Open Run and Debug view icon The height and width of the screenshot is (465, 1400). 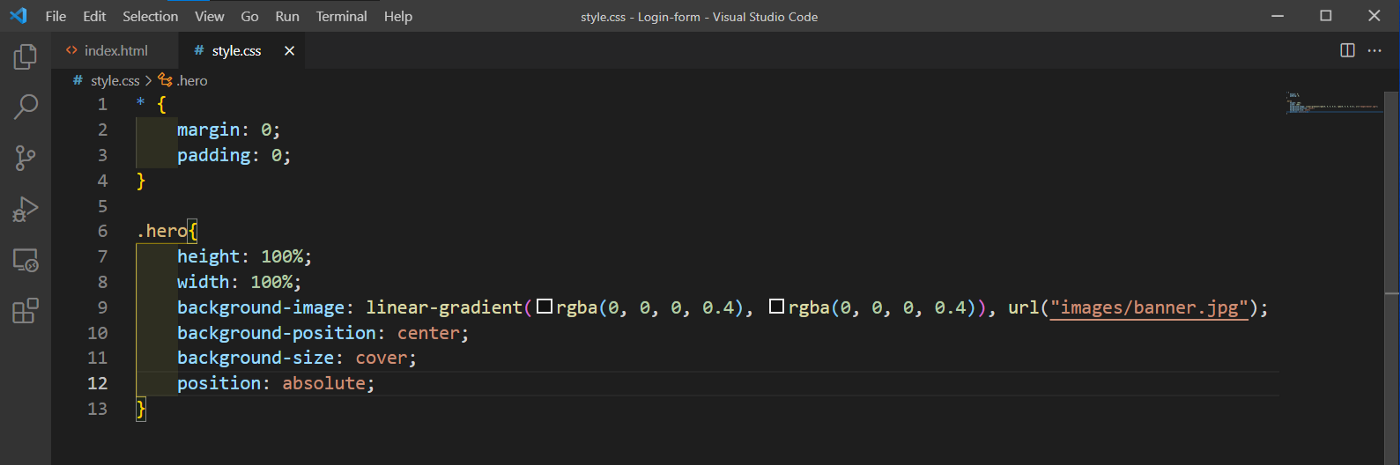point(25,208)
